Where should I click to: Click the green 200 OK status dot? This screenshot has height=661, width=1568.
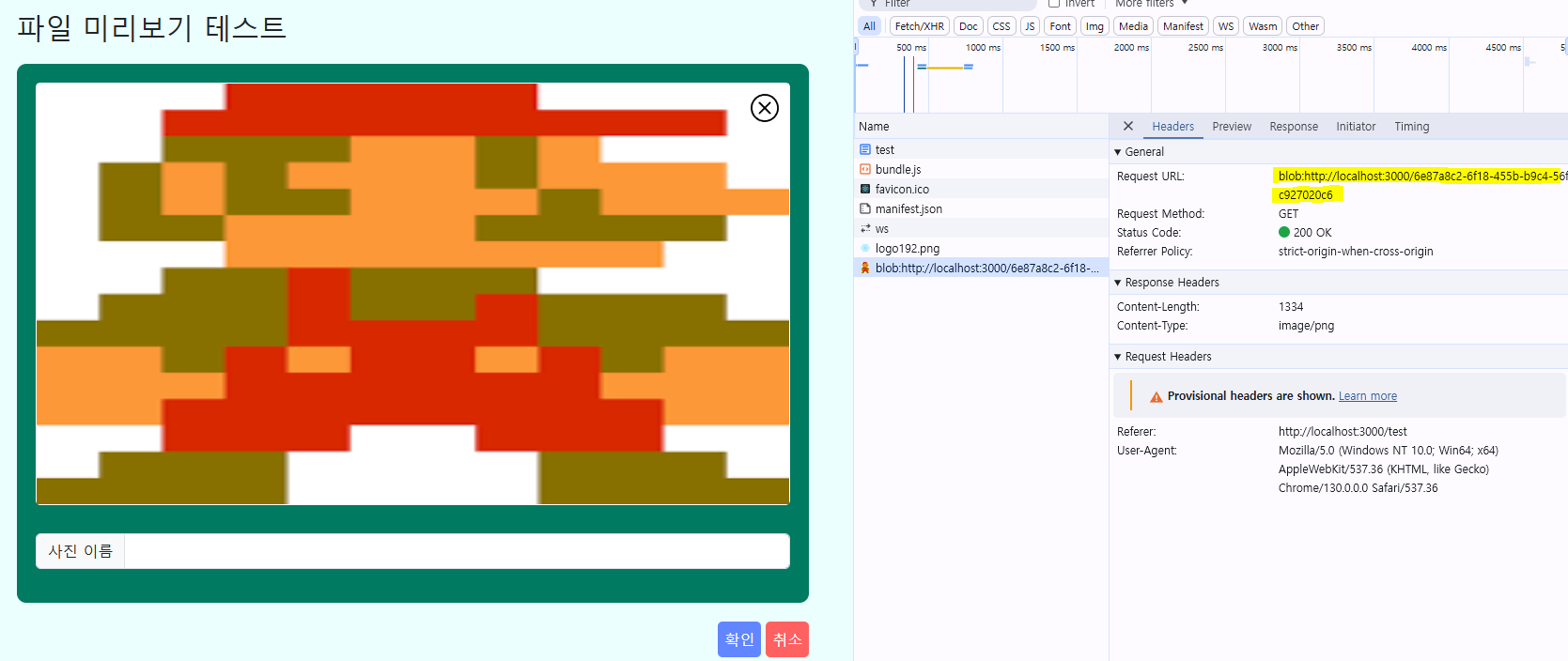tap(1284, 232)
